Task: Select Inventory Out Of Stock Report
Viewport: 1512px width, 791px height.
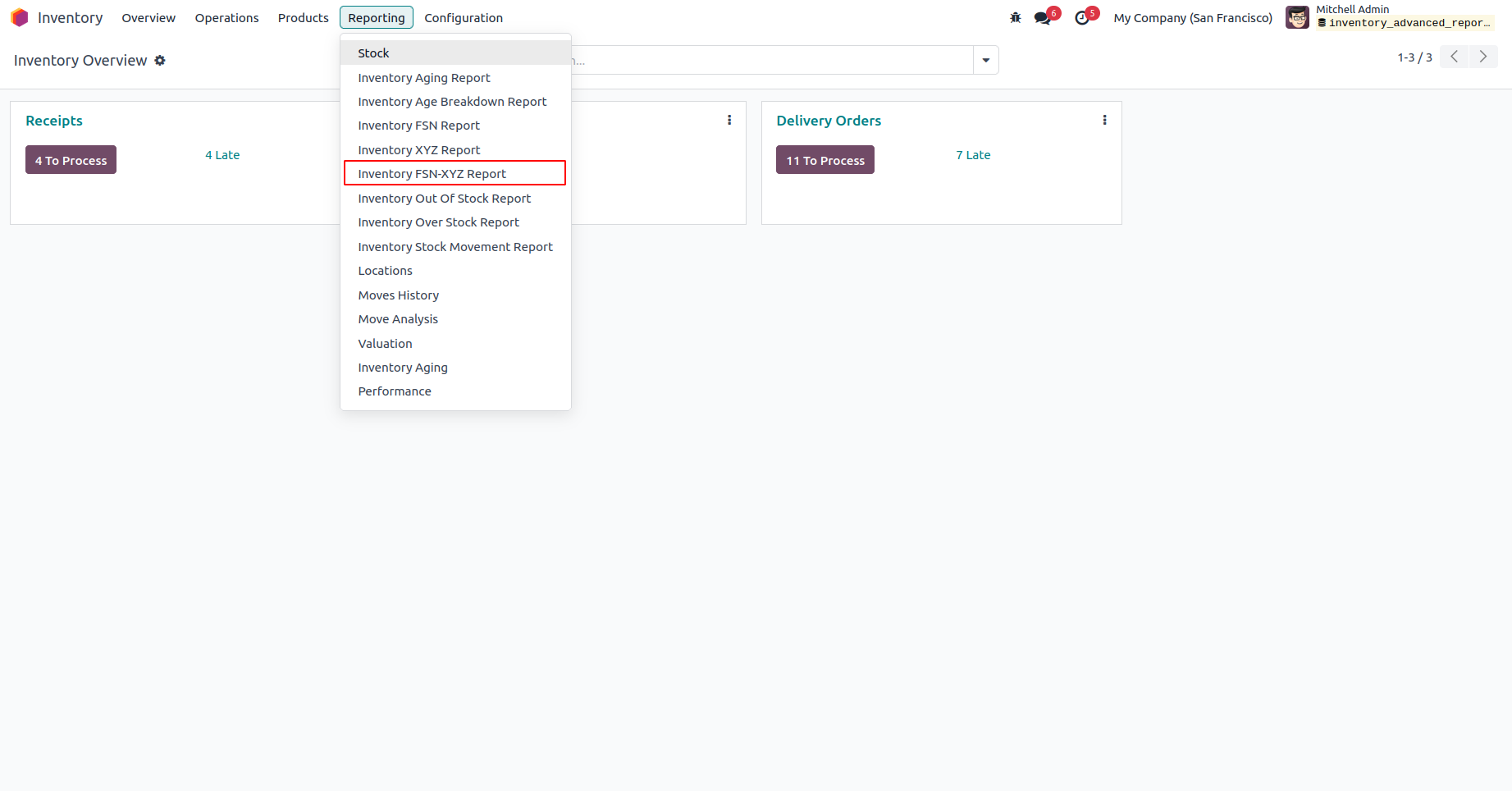Action: 455,198
